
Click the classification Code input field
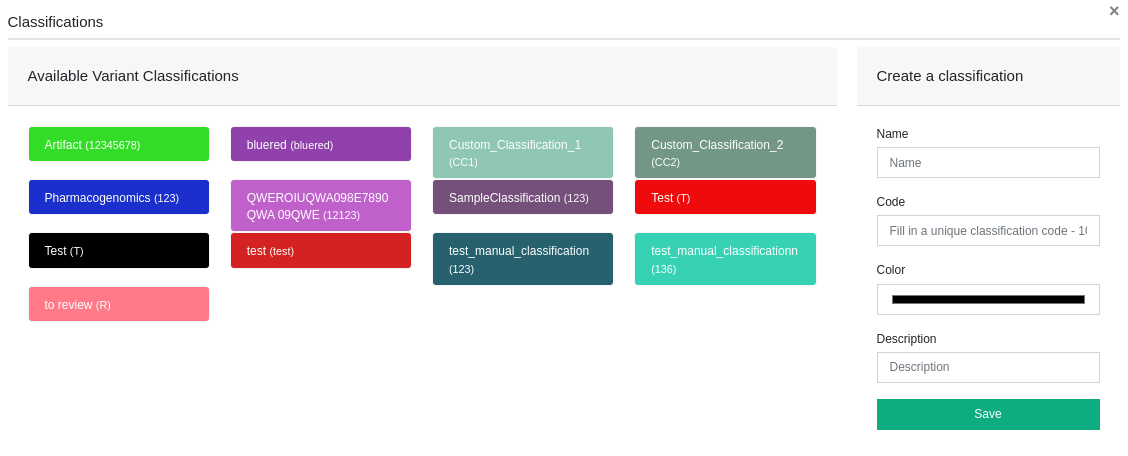[x=987, y=230]
